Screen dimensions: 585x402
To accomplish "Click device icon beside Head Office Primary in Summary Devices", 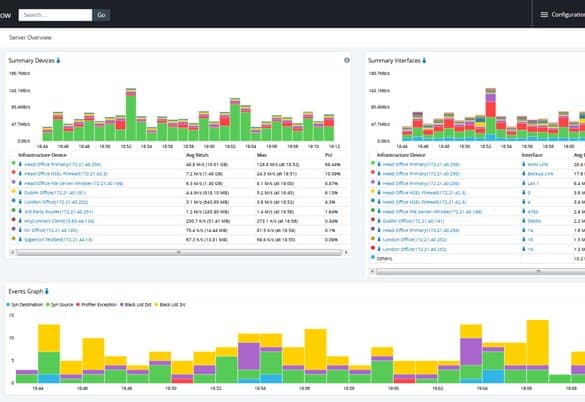I will click(20, 164).
